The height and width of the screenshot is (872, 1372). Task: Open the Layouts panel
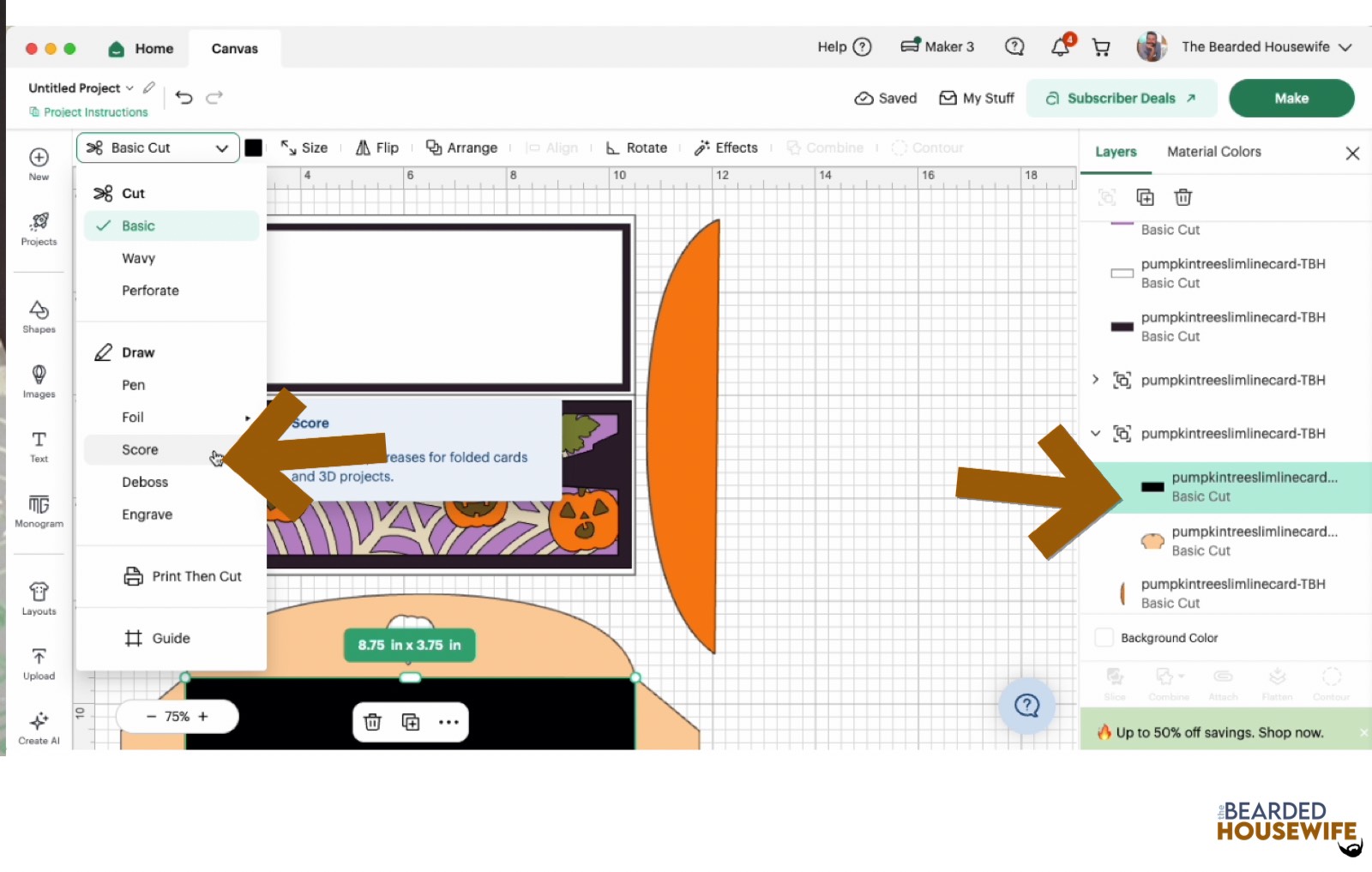[x=39, y=598]
